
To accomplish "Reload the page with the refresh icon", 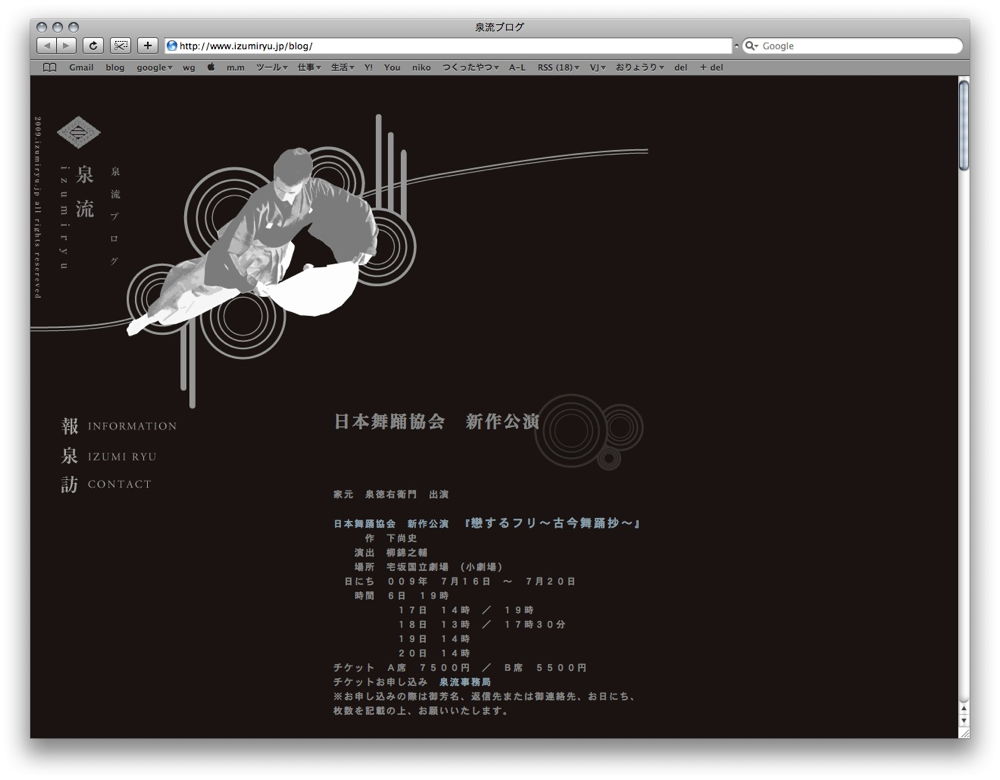I will click(x=93, y=46).
